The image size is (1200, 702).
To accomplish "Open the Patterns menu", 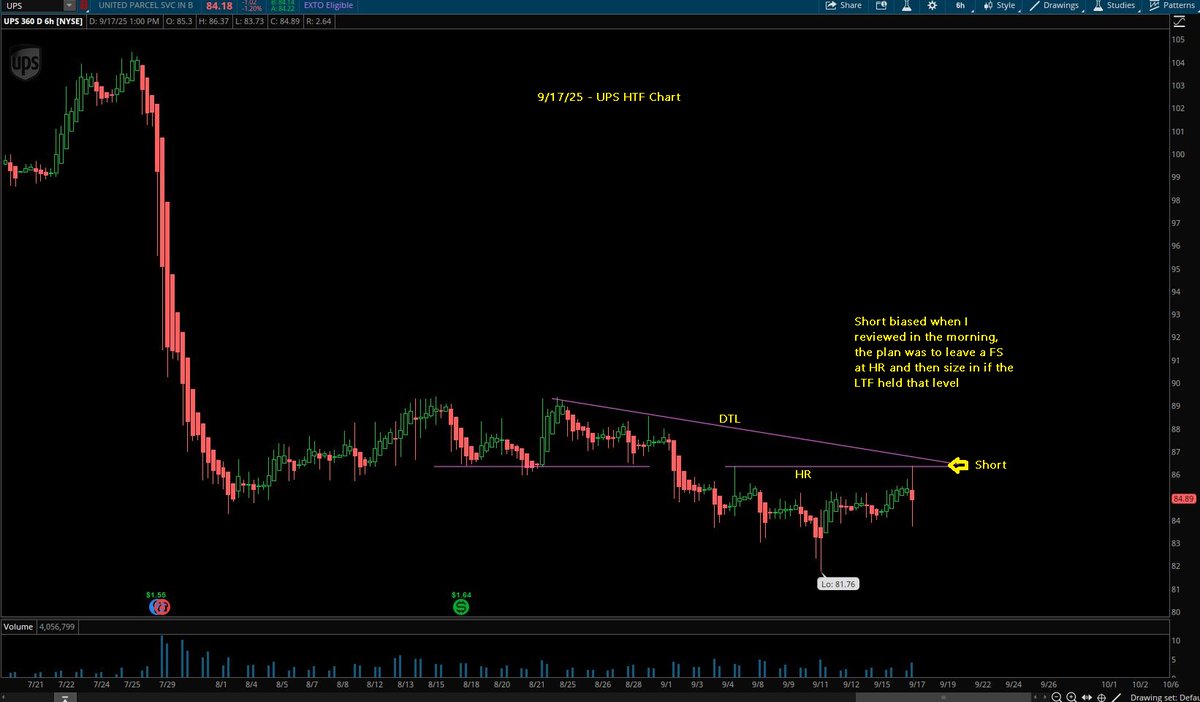I will tap(1174, 5).
